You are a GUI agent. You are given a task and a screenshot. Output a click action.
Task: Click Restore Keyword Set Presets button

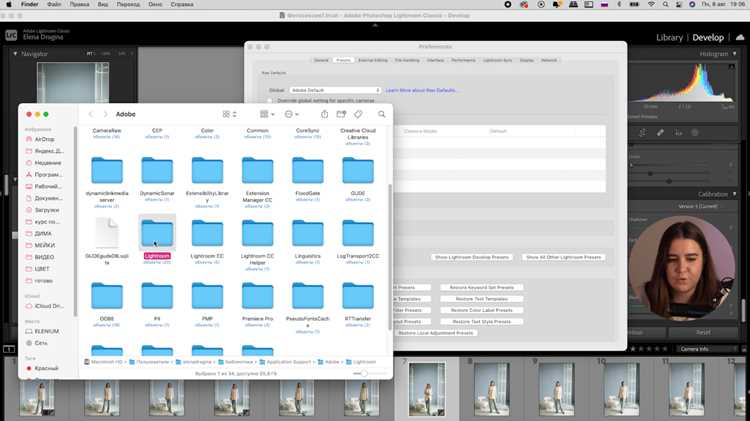click(x=482, y=288)
